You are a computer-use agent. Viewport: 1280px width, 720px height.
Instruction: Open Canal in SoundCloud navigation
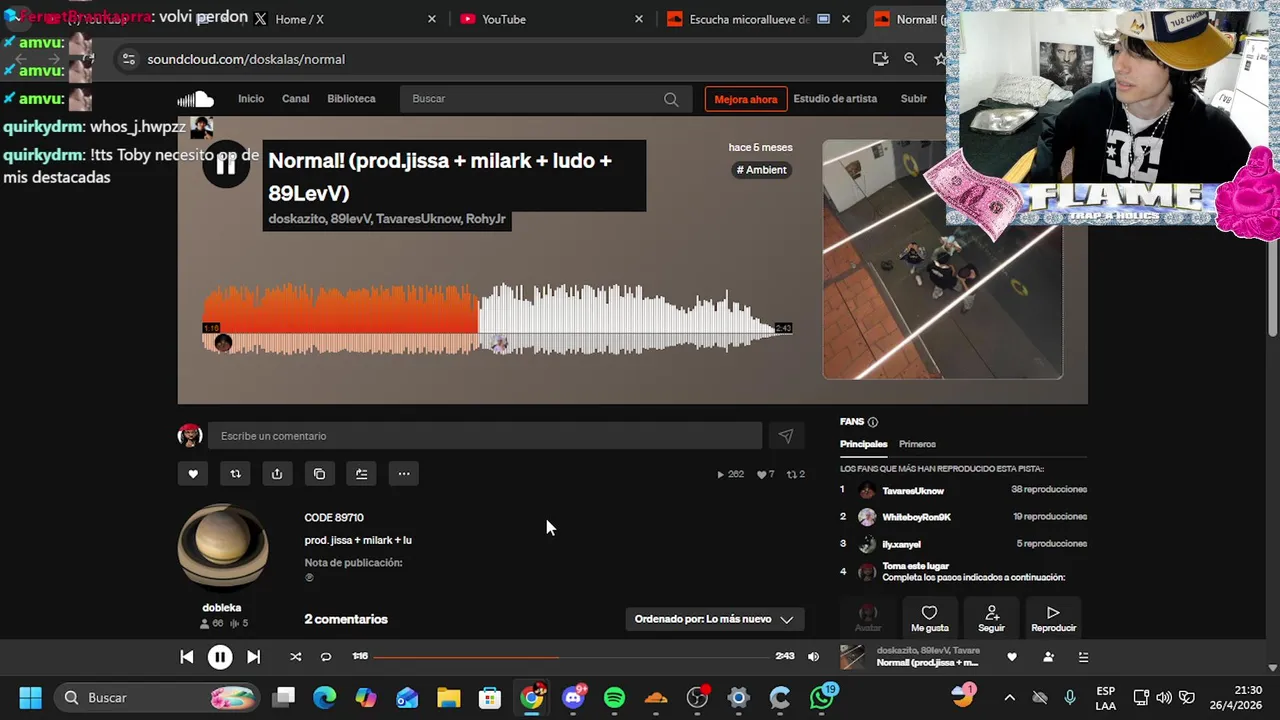point(296,99)
